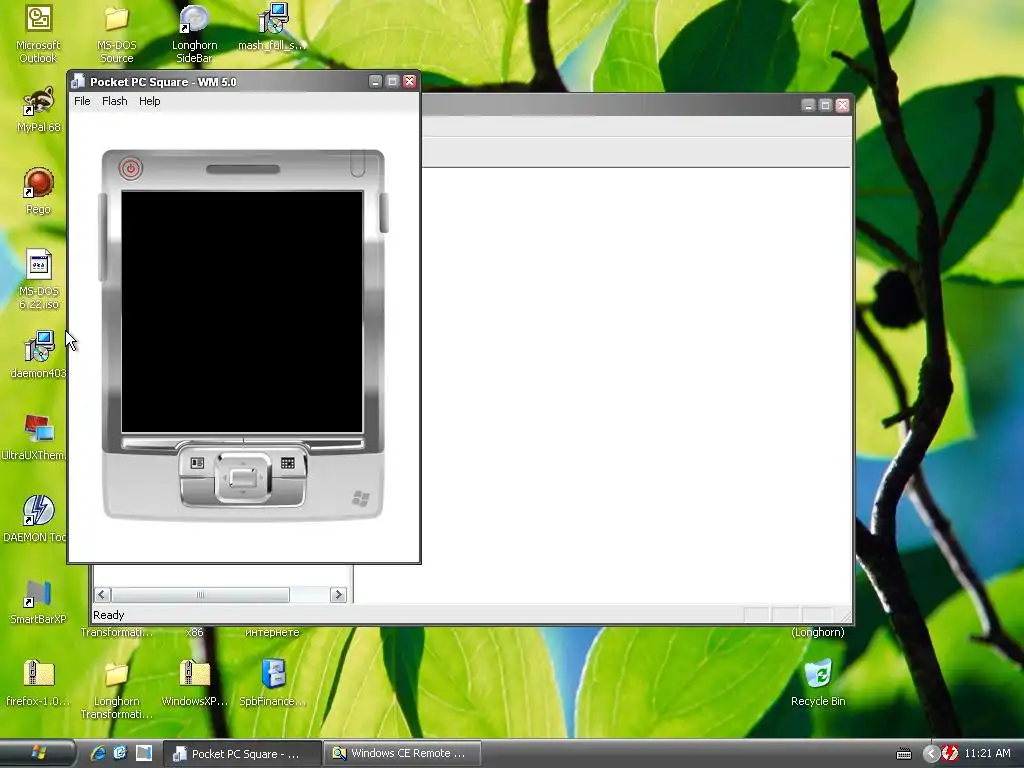Click the right soft key bar below the screen
This screenshot has width=1024, height=768.
336,444
